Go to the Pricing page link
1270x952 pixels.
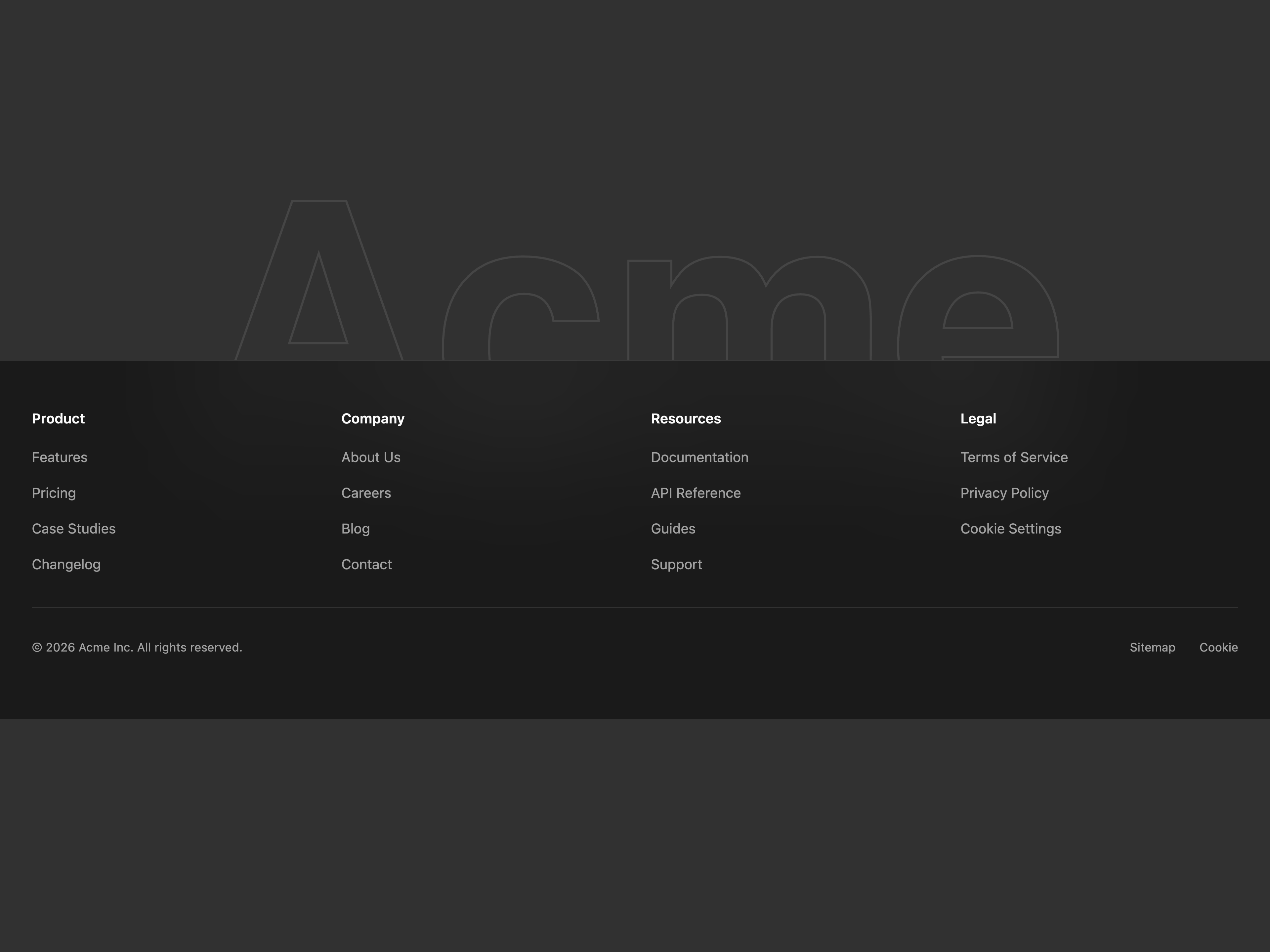click(x=54, y=493)
